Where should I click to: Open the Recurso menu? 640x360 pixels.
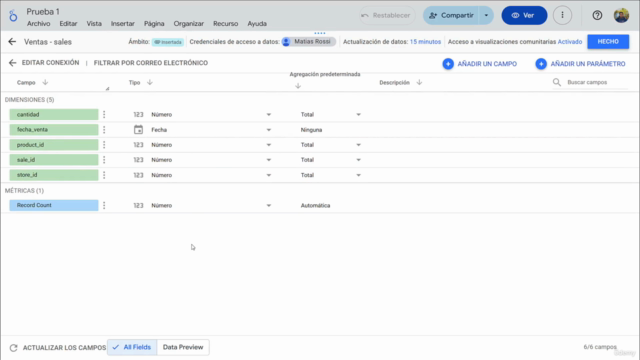[x=225, y=24]
